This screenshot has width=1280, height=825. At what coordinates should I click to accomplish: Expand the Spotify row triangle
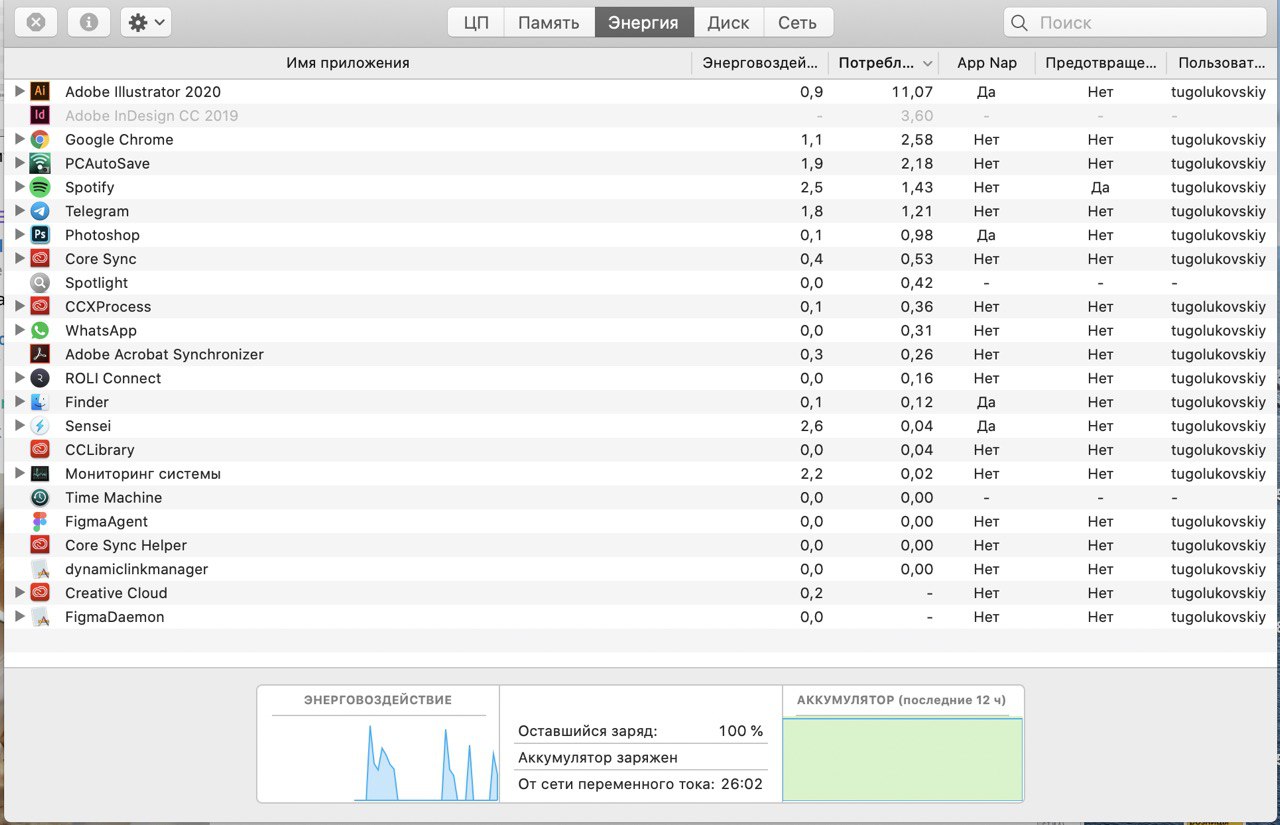[19, 187]
